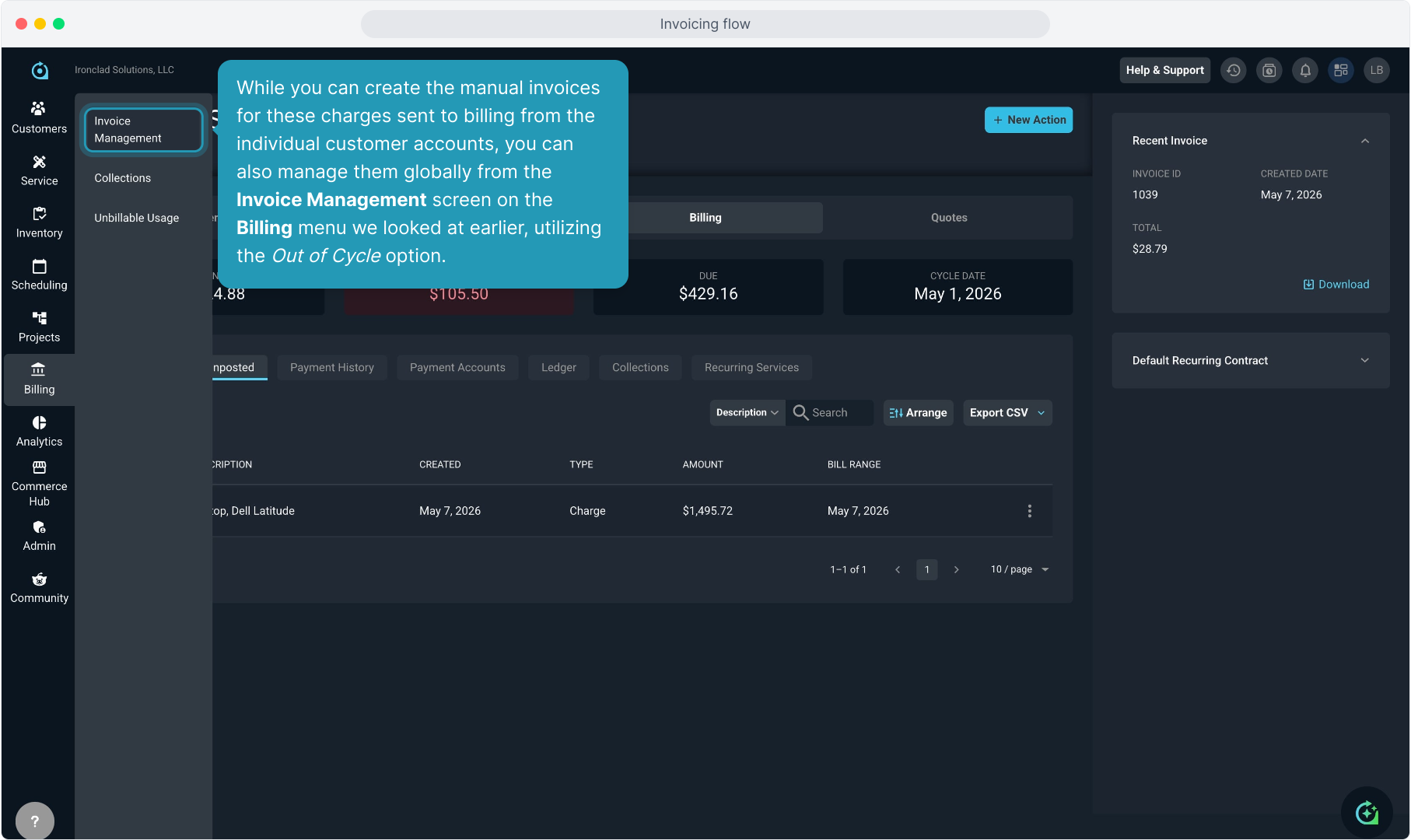Click the timer icon in top bar

[1269, 70]
